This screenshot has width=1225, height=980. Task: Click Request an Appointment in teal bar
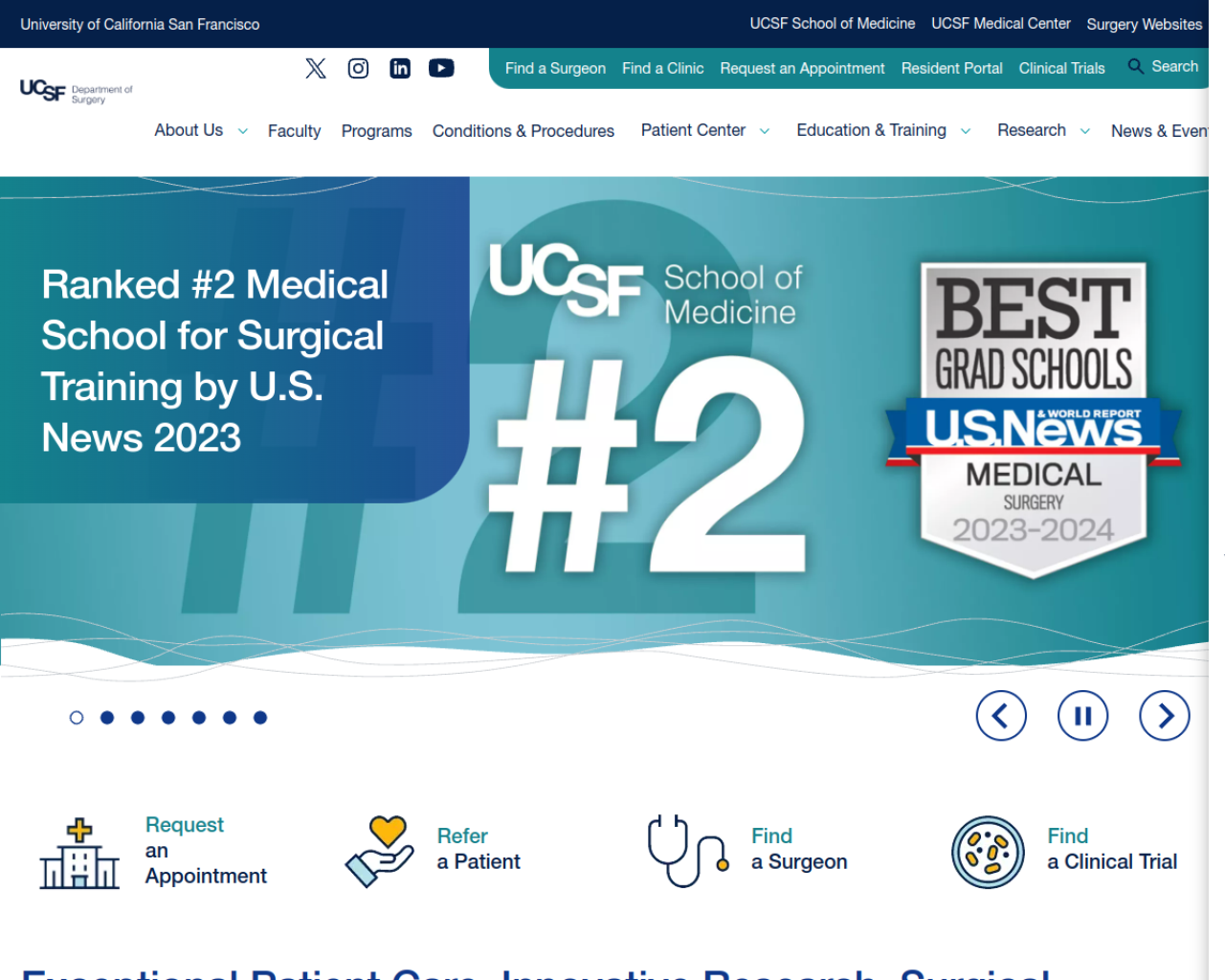(x=802, y=68)
